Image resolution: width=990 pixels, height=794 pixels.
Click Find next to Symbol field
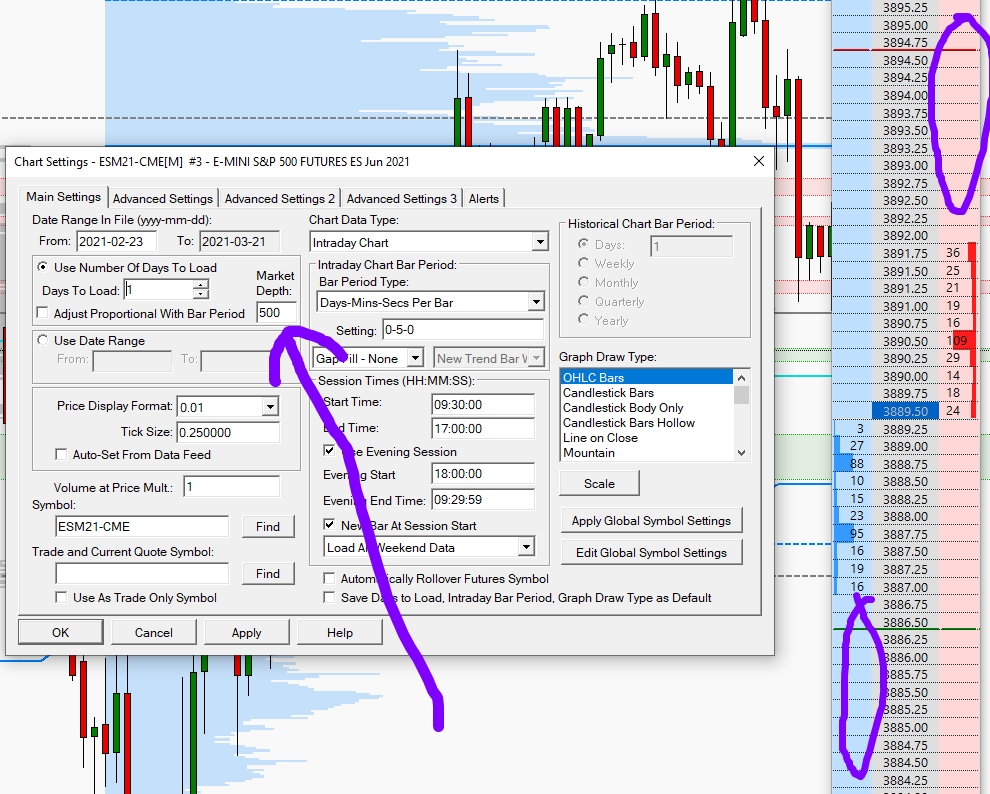tap(268, 526)
